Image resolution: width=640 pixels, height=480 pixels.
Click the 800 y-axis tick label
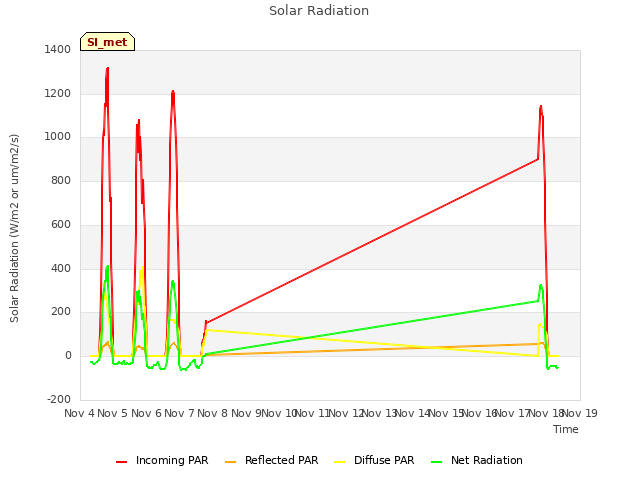(x=61, y=180)
